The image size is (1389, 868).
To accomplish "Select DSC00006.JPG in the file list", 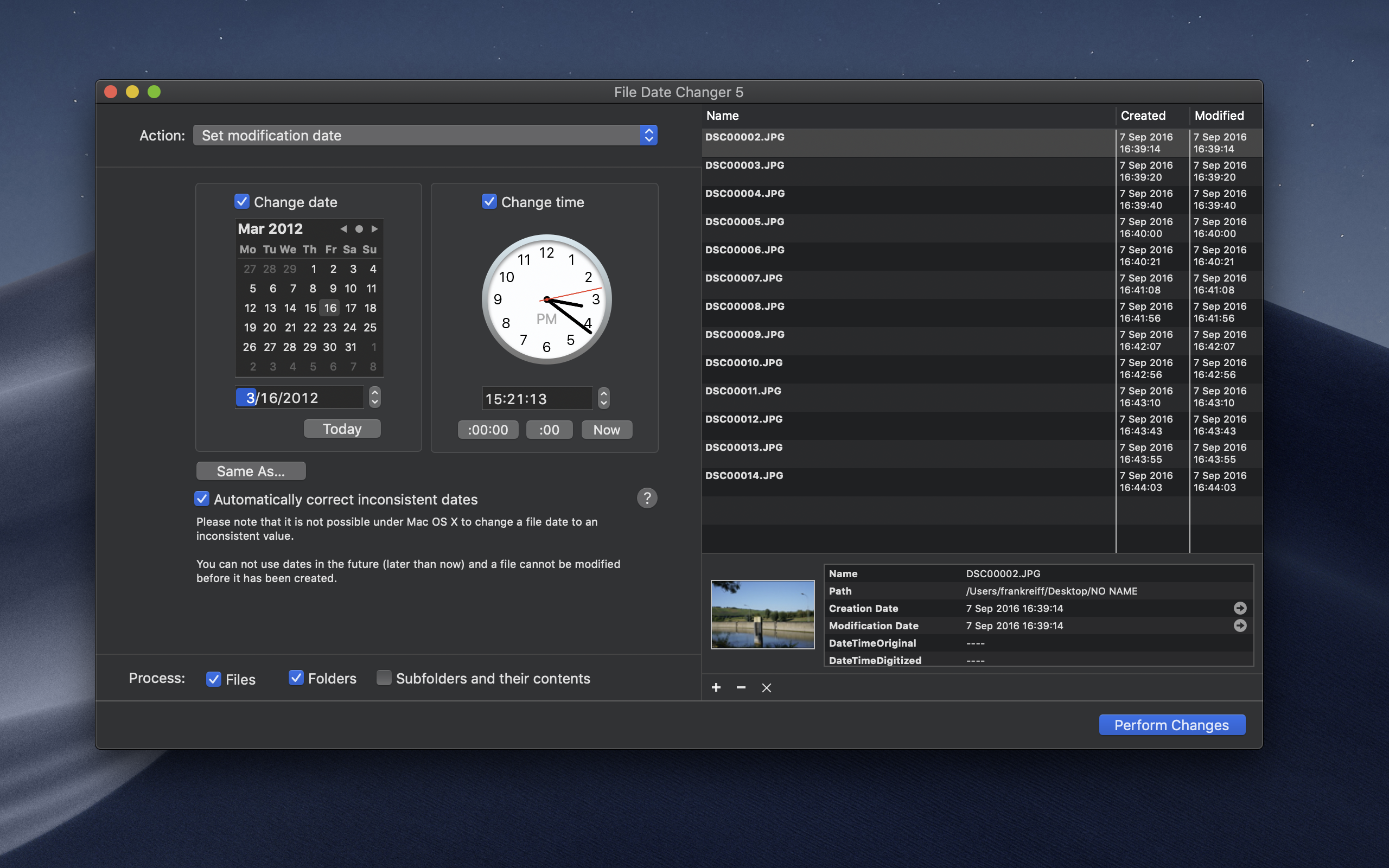I will click(982, 256).
